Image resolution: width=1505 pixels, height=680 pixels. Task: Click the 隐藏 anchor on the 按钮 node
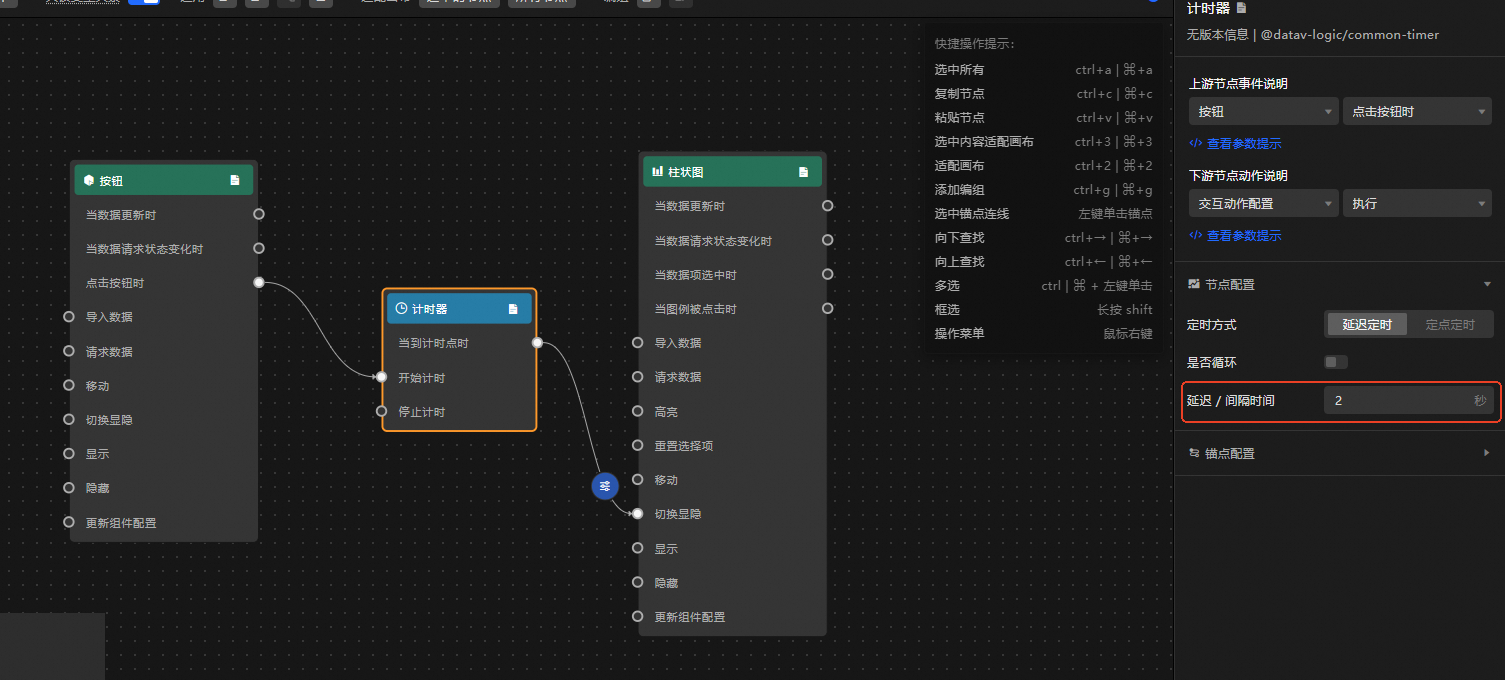pos(69,487)
